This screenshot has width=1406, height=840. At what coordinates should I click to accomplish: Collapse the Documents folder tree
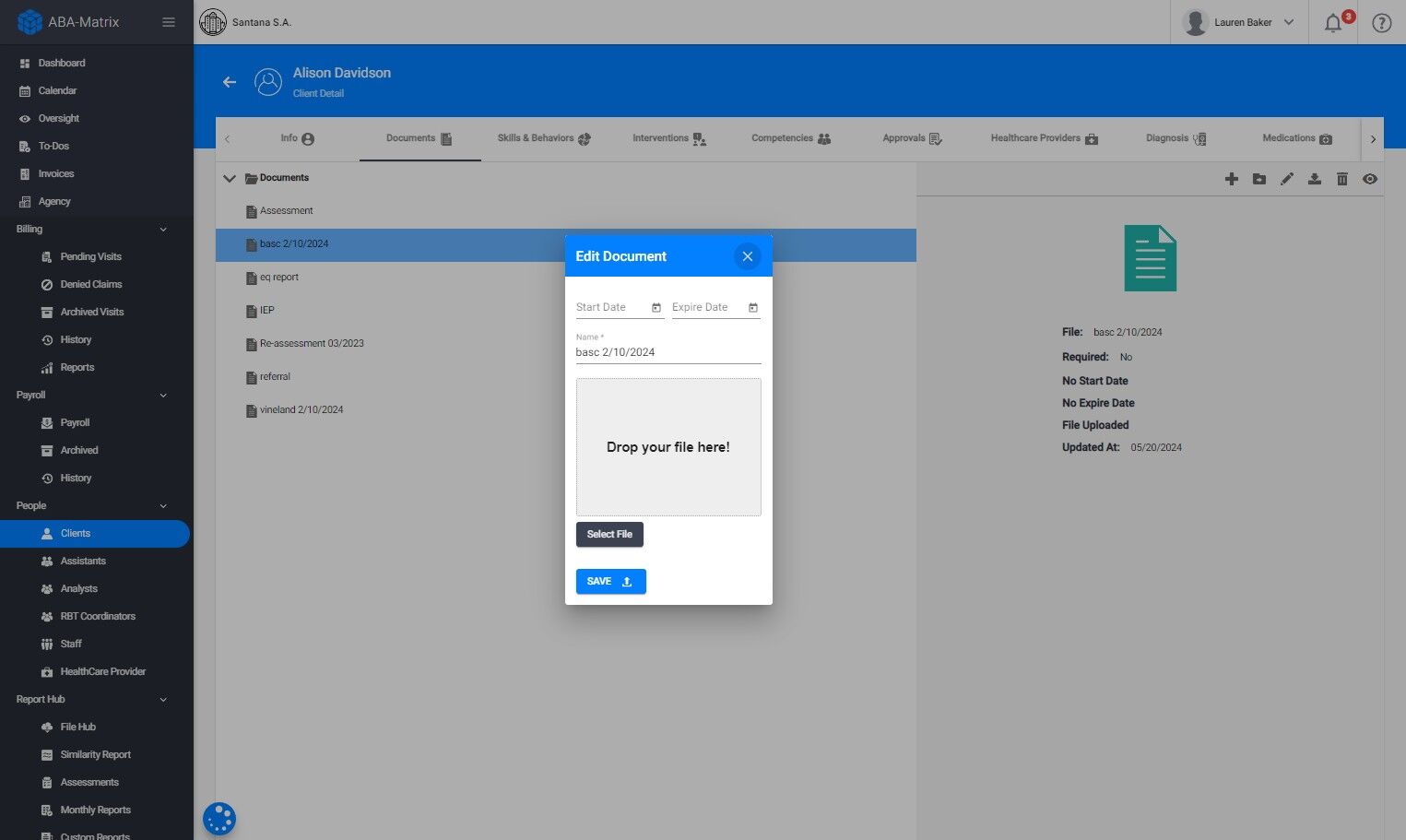(x=230, y=178)
